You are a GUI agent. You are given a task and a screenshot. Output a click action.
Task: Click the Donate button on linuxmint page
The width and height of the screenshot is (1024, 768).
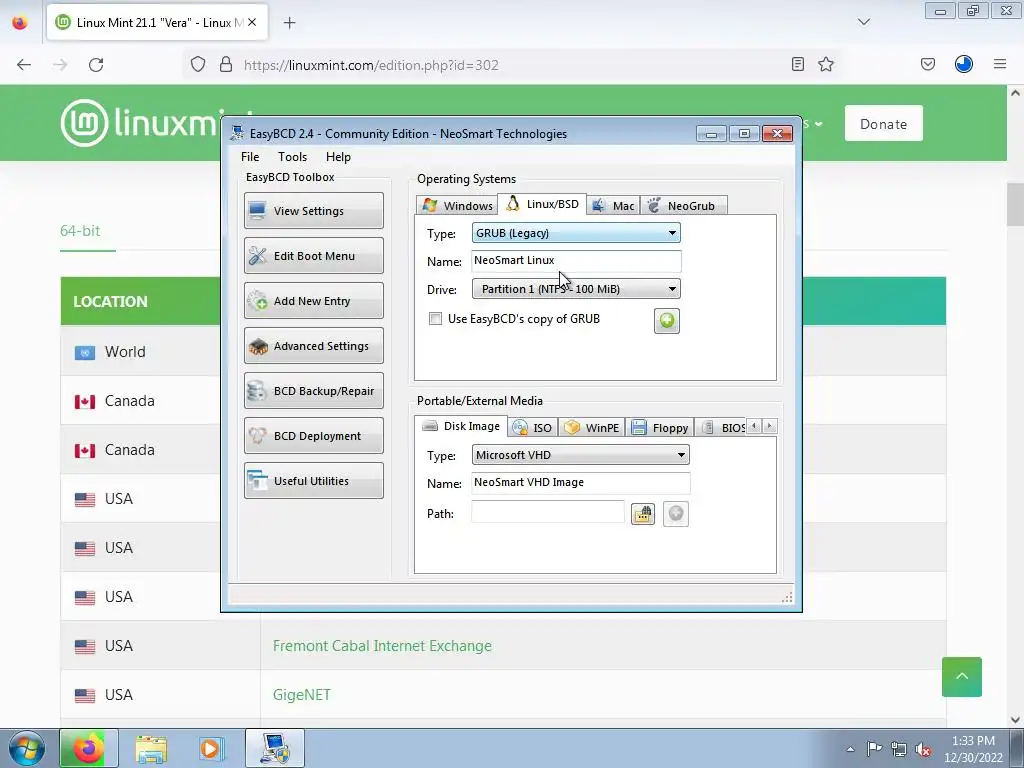tap(884, 123)
